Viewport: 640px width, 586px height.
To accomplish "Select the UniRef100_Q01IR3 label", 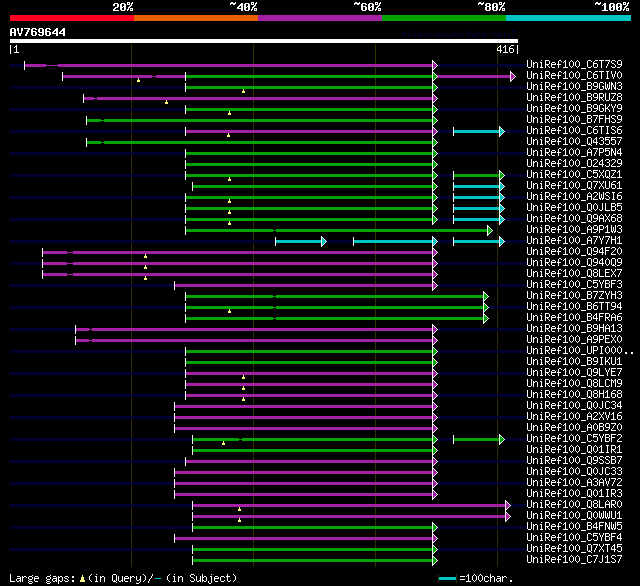I will tap(574, 494).
